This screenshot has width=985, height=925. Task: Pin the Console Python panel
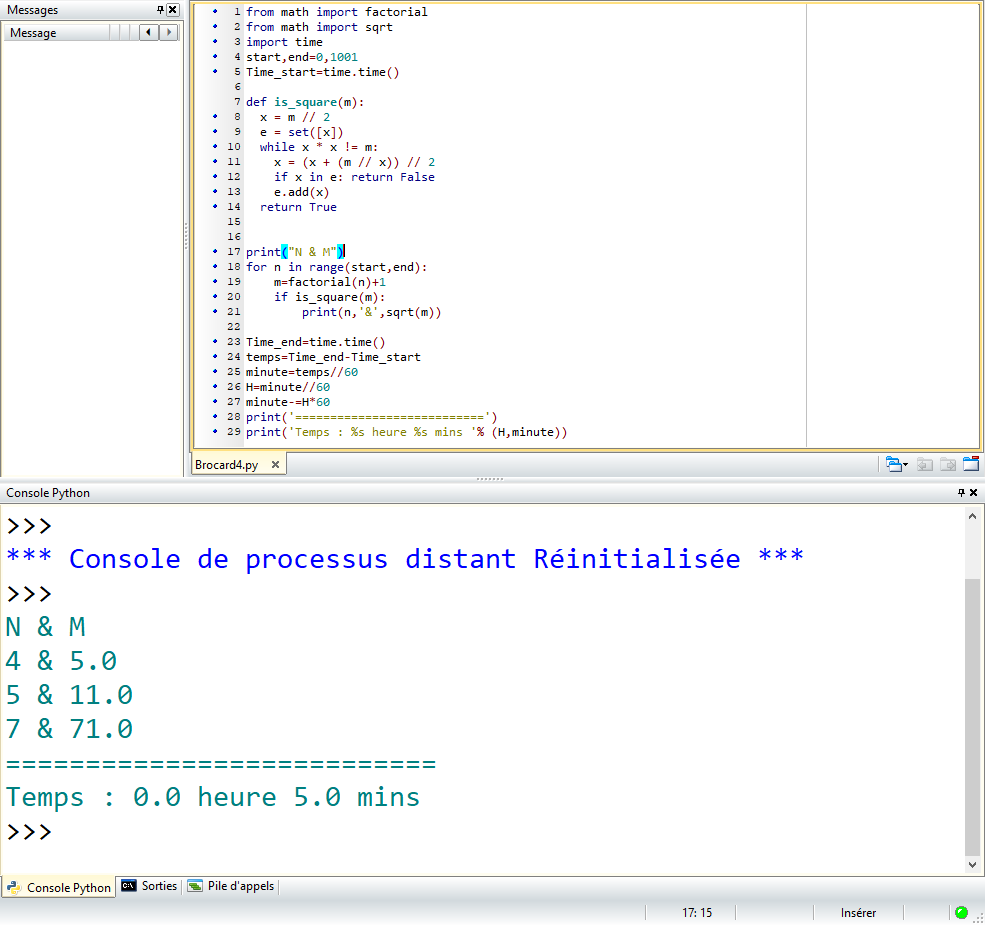click(x=961, y=493)
